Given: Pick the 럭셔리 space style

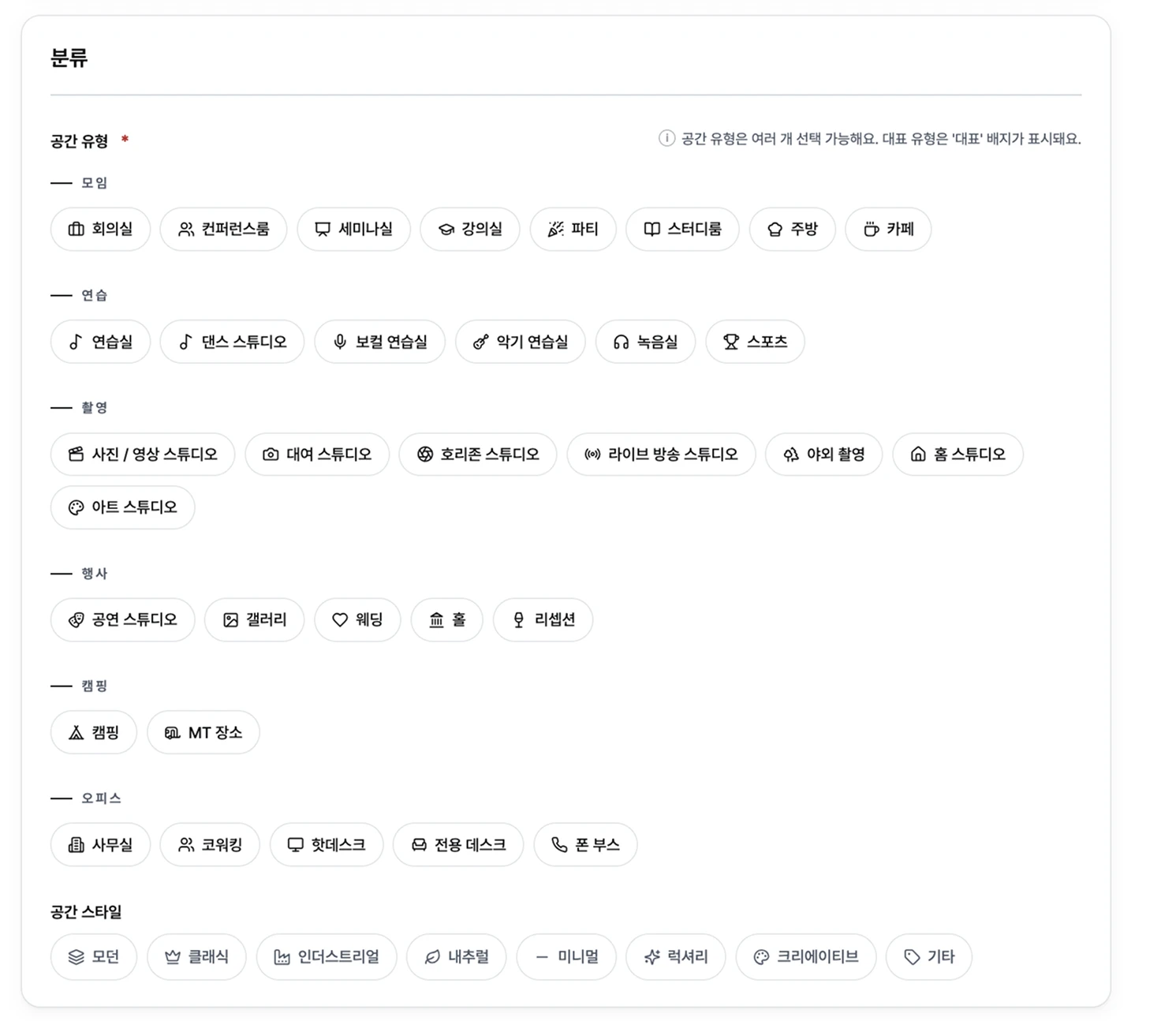Looking at the screenshot, I should [676, 957].
